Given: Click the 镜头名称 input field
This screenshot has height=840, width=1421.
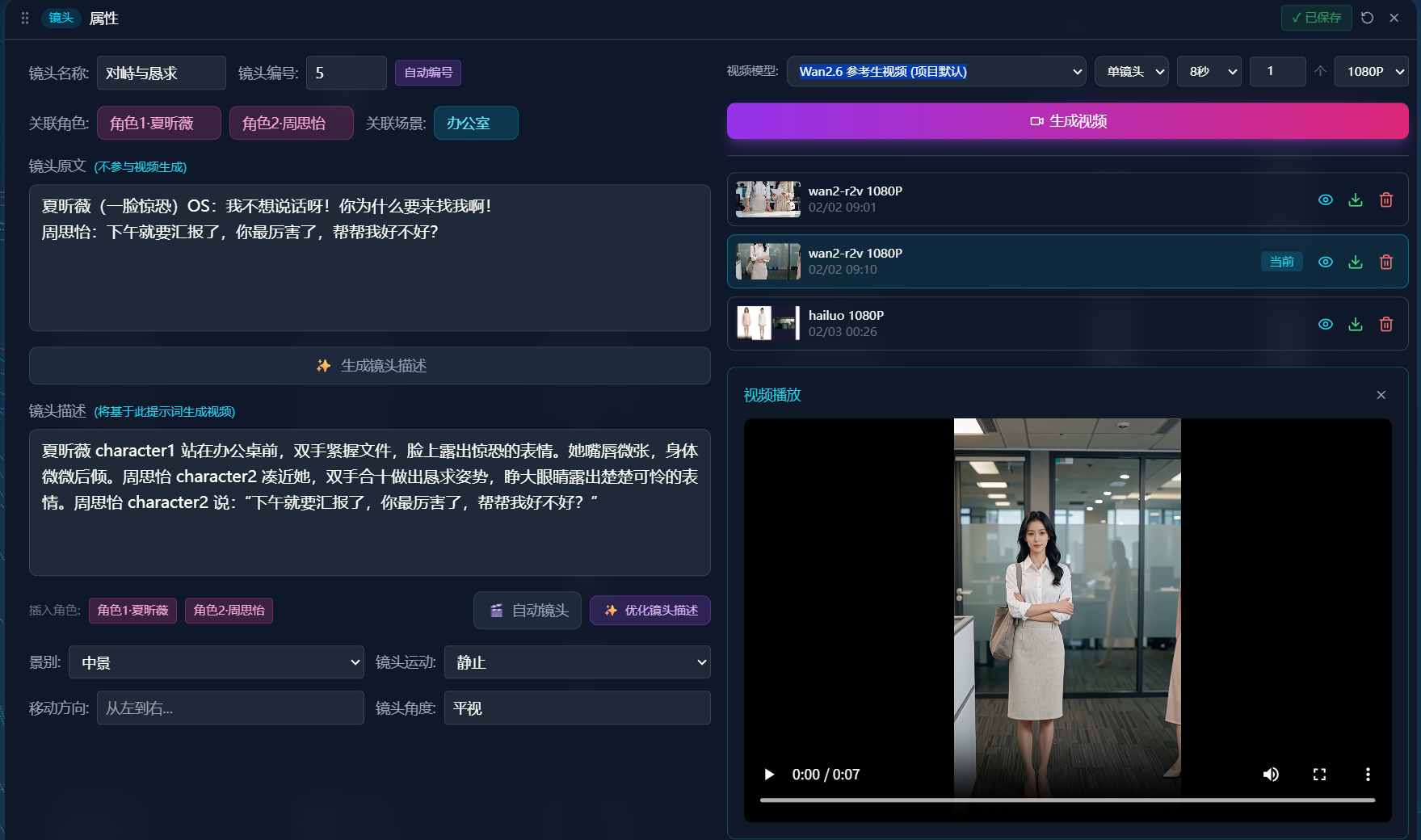Looking at the screenshot, I should 161,73.
